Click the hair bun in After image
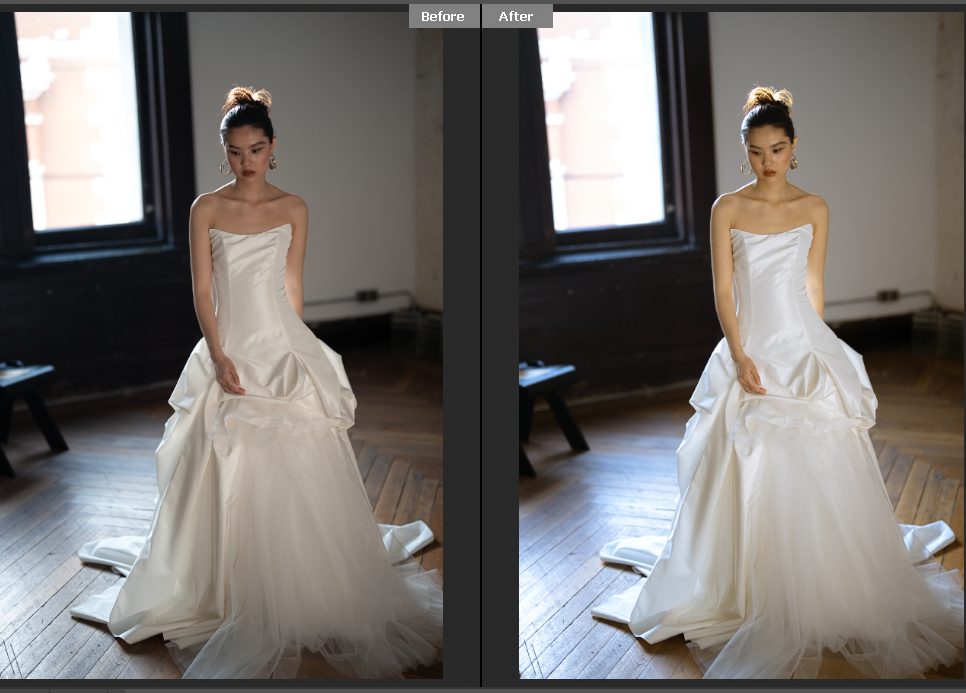 click(x=767, y=99)
